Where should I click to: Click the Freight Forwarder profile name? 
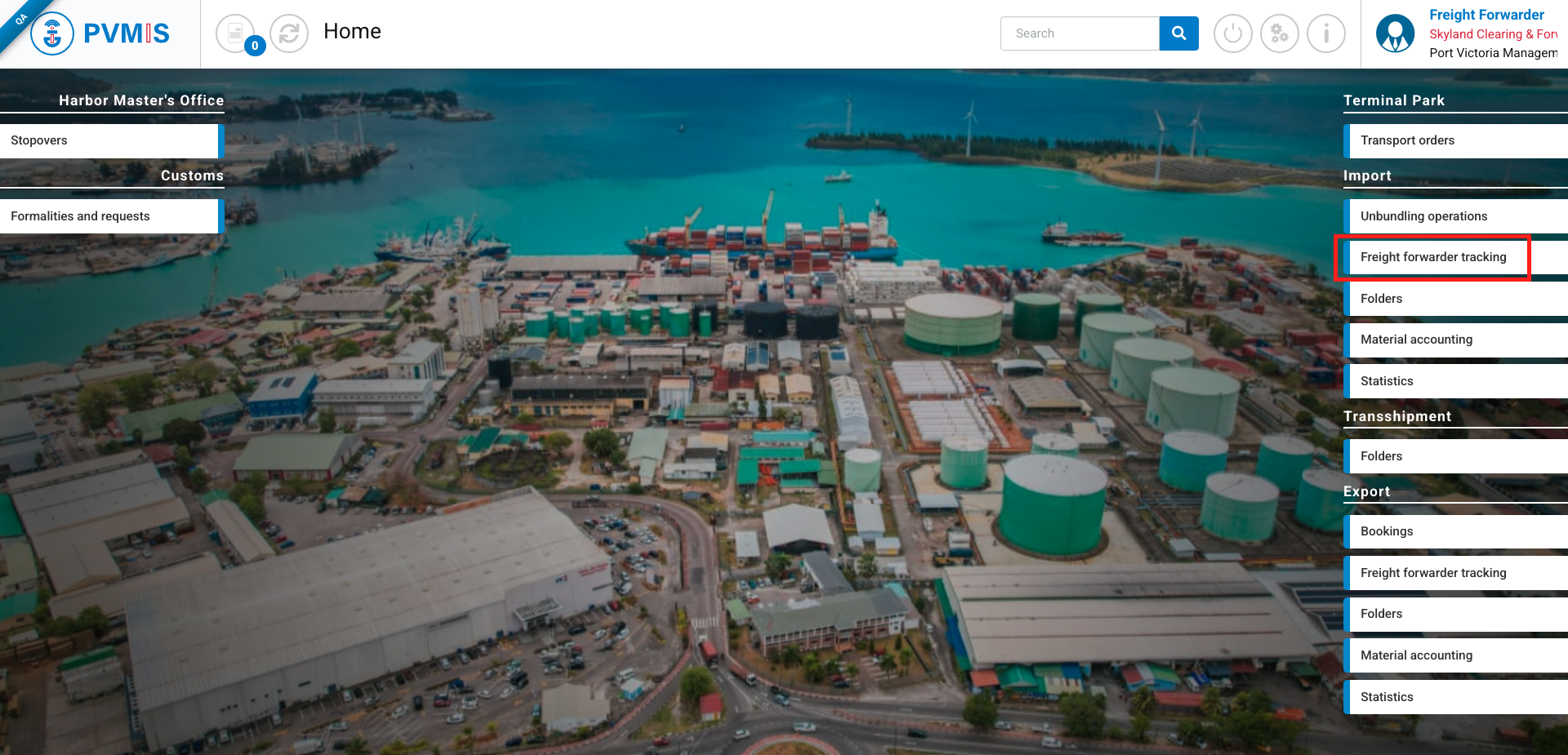coord(1486,15)
